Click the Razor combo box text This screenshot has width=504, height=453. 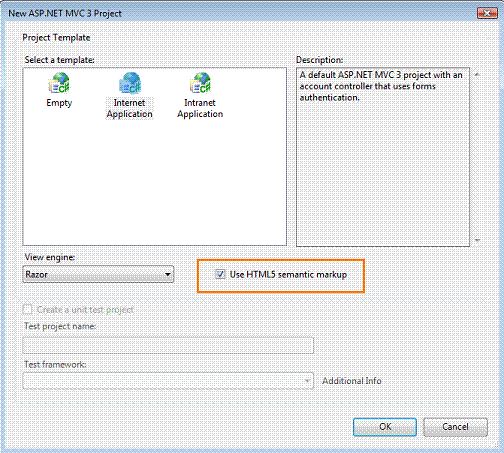pos(37,275)
